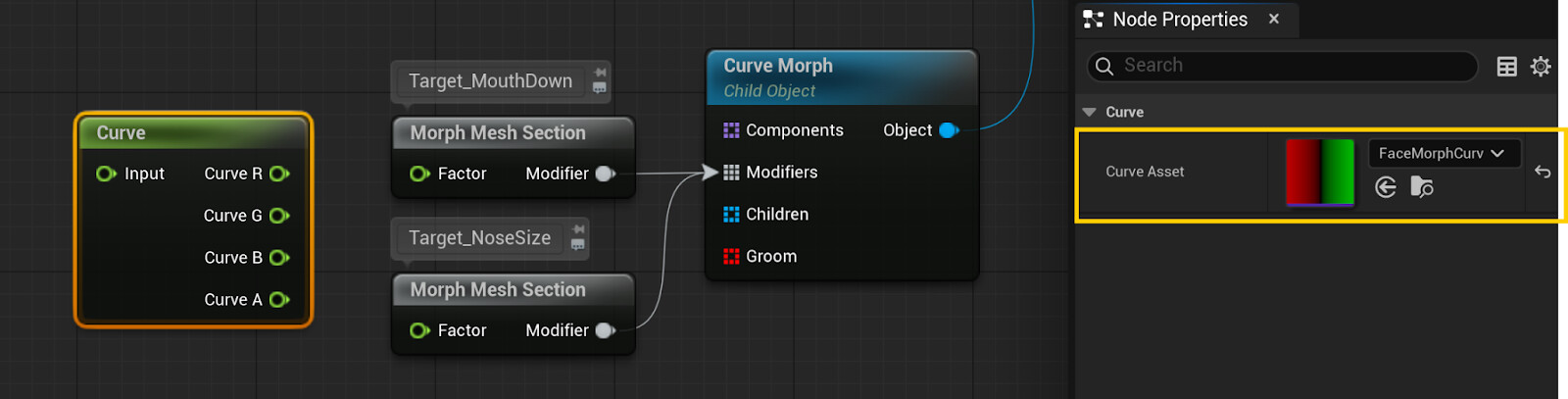The width and height of the screenshot is (1568, 399).
Task: Click the Curve R output pin
Action: pos(279,174)
